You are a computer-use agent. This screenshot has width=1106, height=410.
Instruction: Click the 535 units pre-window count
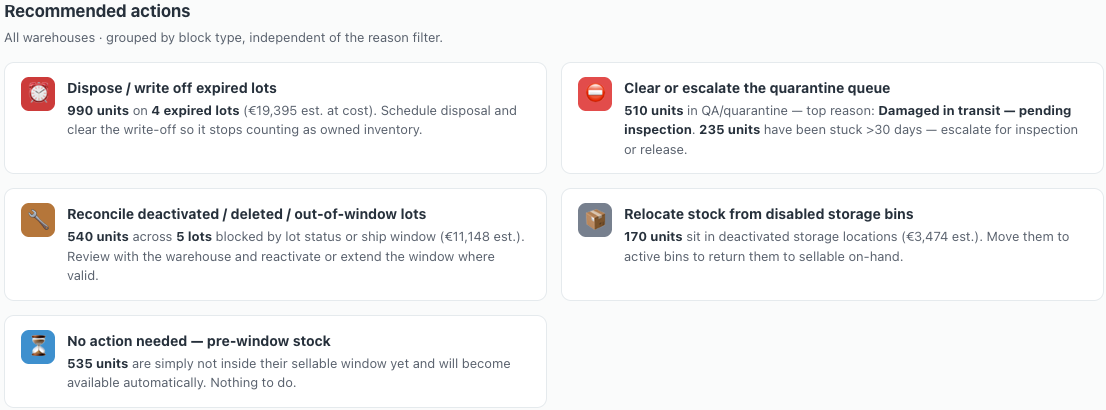click(x=97, y=363)
